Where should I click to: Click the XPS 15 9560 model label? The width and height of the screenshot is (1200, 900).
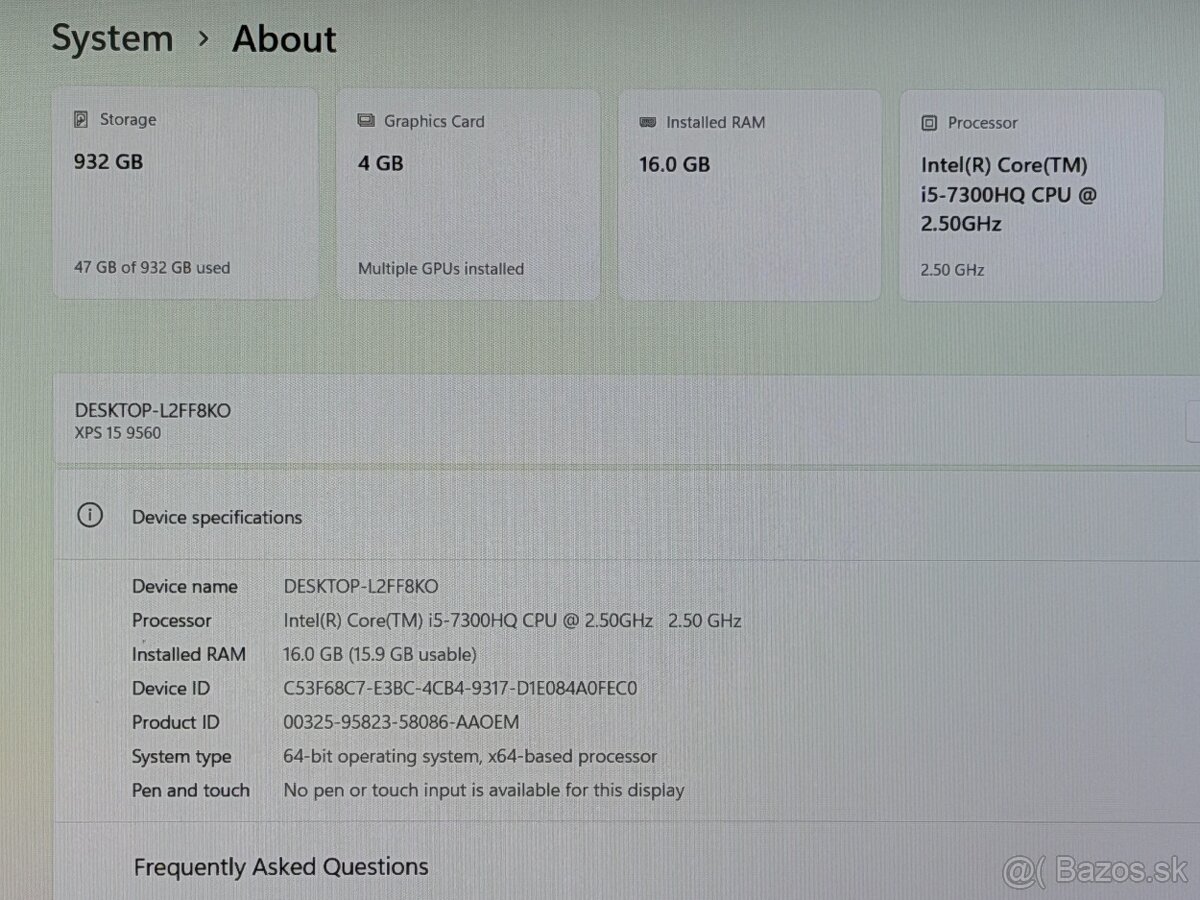(x=116, y=432)
